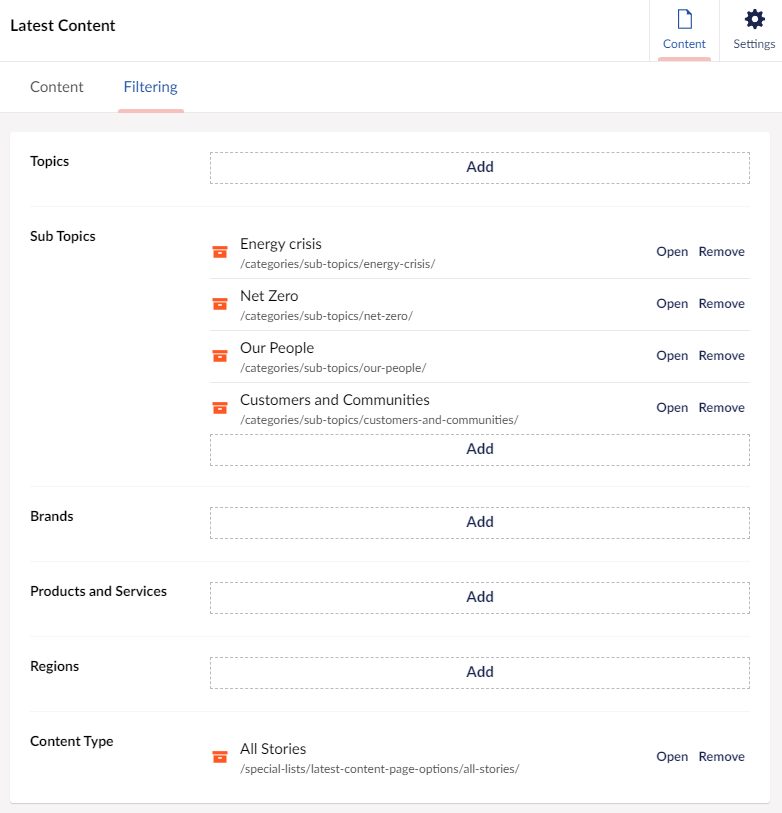Image resolution: width=782 pixels, height=813 pixels.
Task: Click Customers and Communities archive box icon
Action: (220, 408)
